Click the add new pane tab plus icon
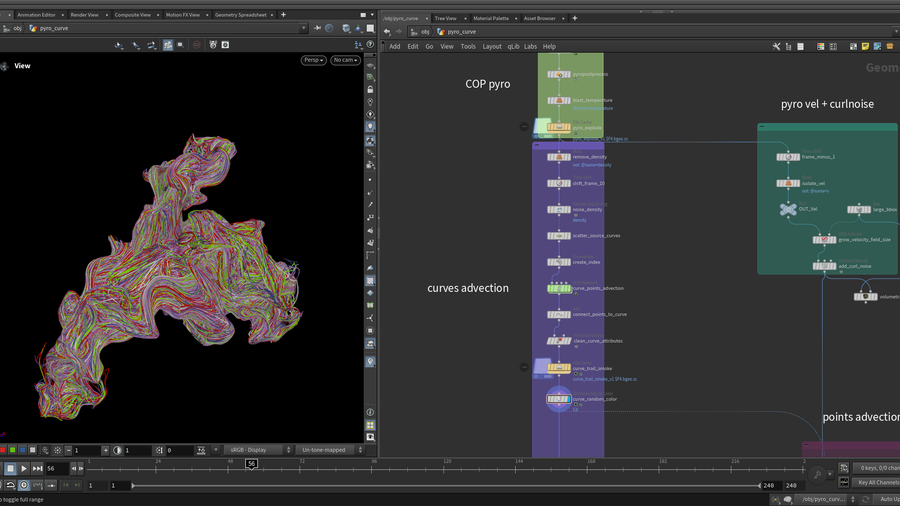This screenshot has width=900, height=506. (x=283, y=15)
